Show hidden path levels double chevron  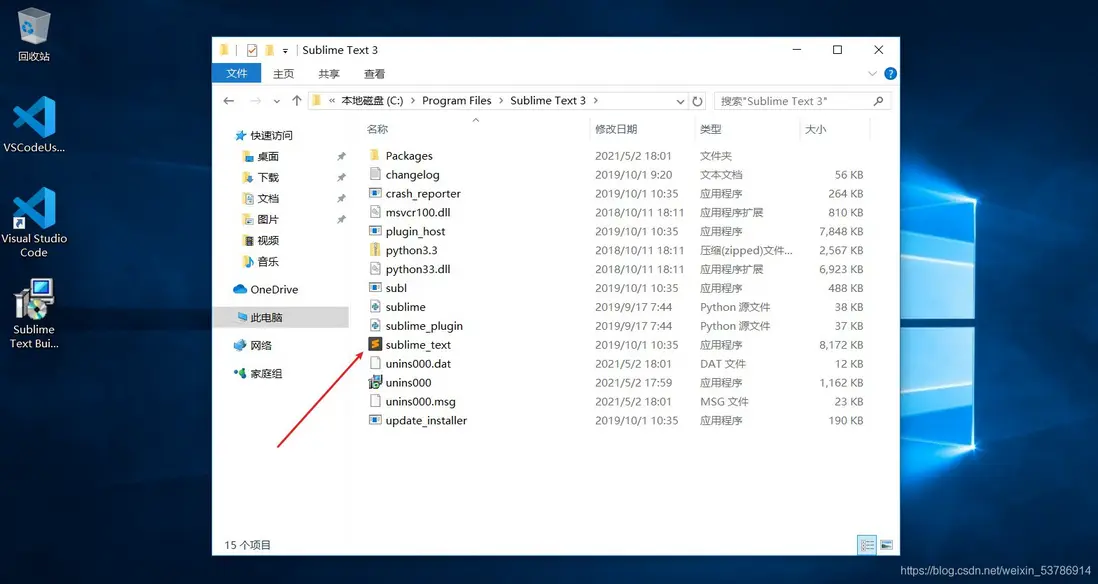pos(332,101)
